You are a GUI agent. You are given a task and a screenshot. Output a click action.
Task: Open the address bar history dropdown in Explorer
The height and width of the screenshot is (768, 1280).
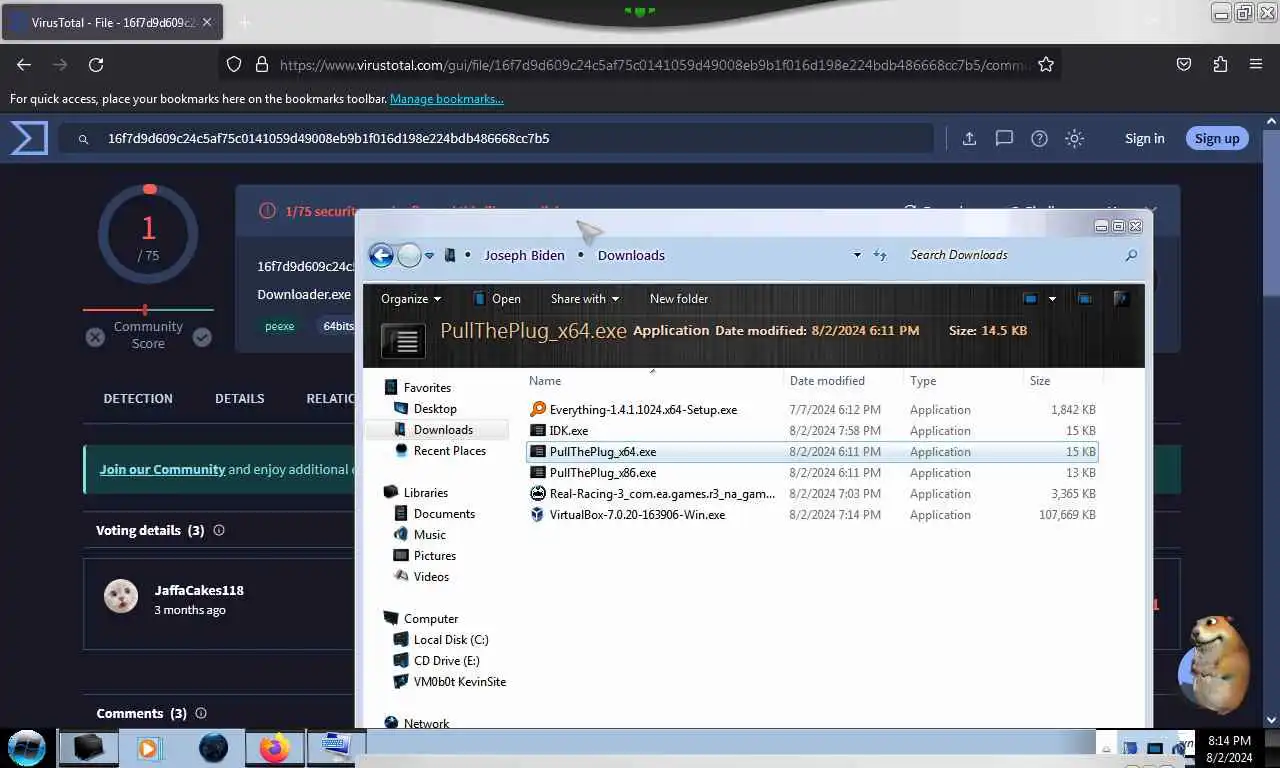[x=857, y=255]
